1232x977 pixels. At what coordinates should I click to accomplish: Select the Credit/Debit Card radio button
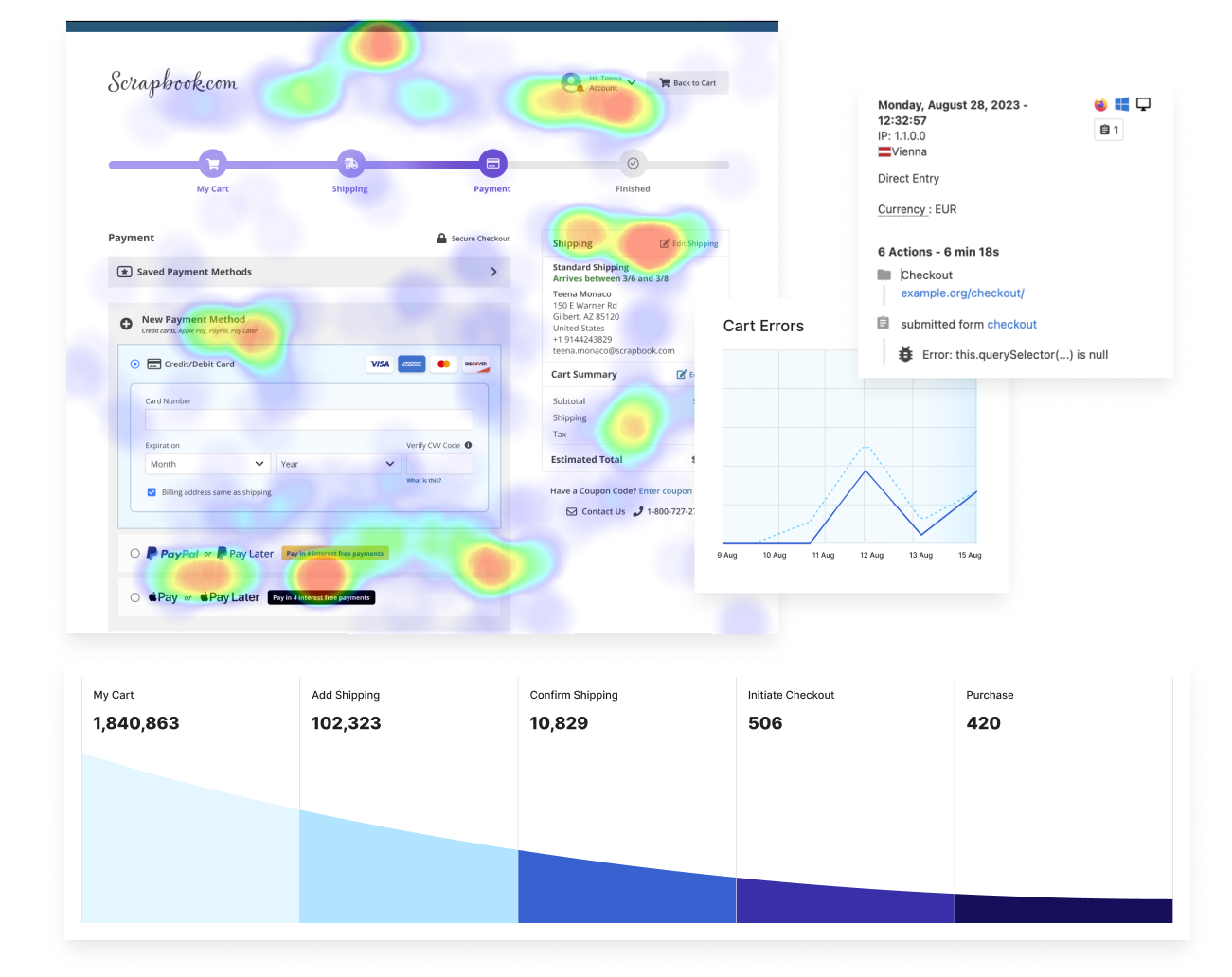pos(134,364)
